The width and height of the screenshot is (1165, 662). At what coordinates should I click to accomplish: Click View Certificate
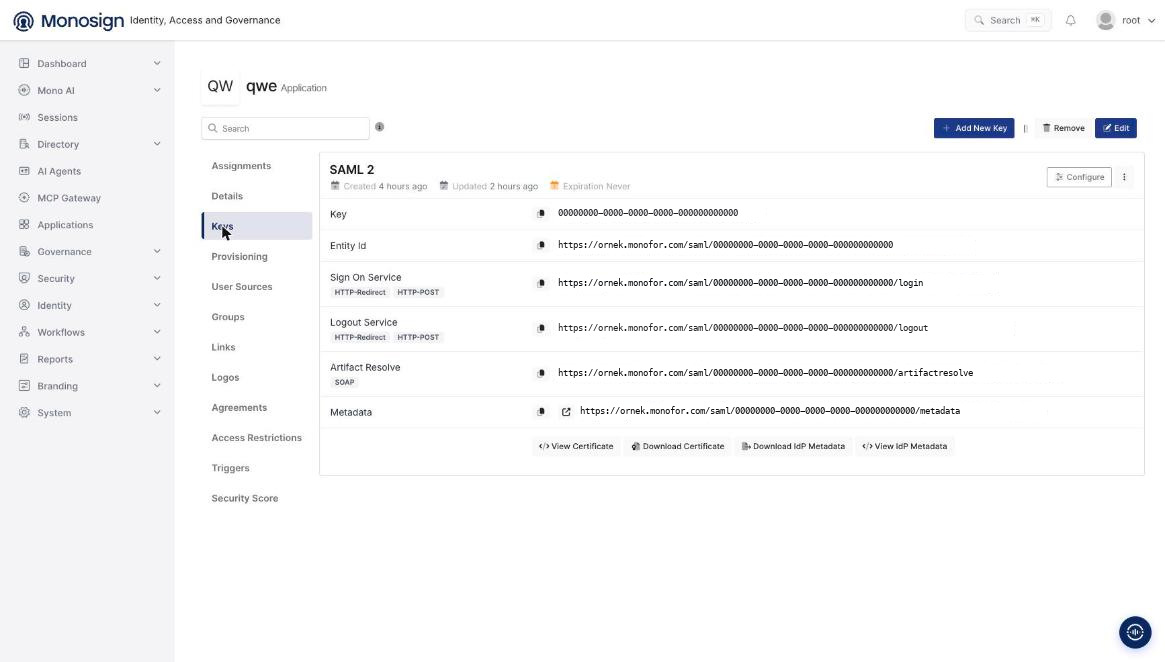point(576,447)
